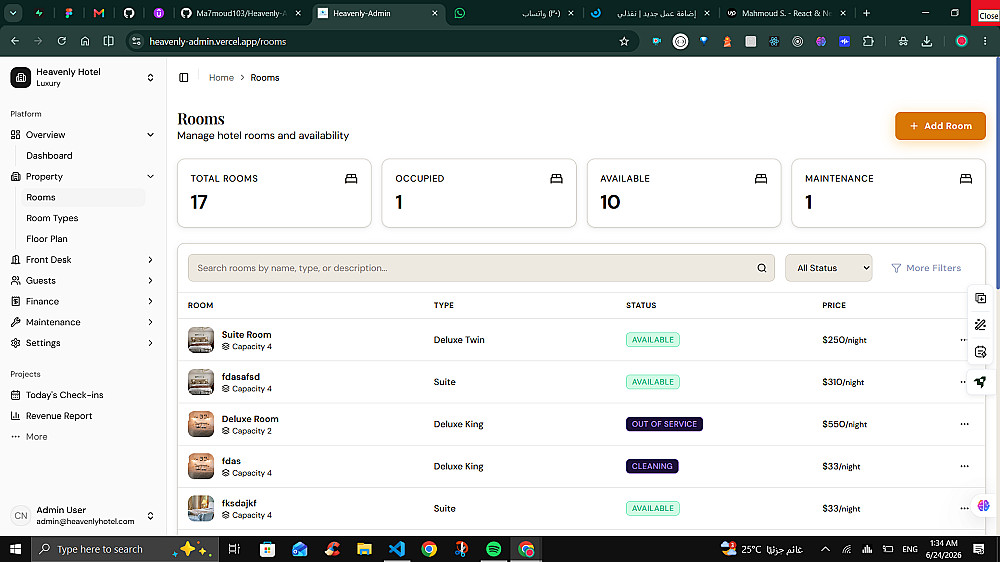
Task: Toggle the sidebar panel icon
Action: pyautogui.click(x=184, y=78)
